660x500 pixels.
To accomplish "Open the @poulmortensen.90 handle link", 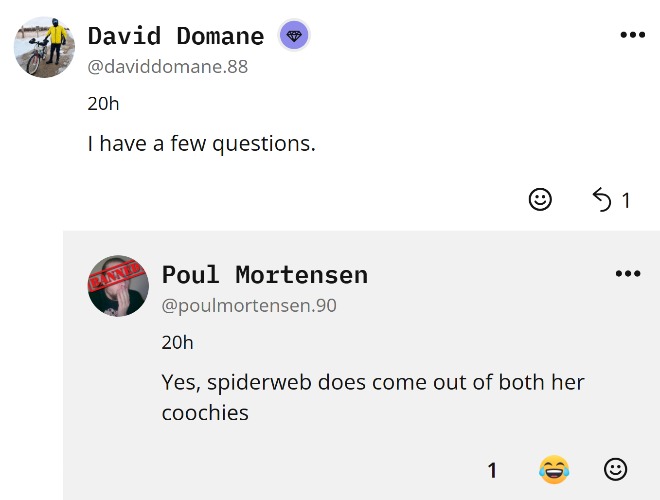I will tap(249, 305).
